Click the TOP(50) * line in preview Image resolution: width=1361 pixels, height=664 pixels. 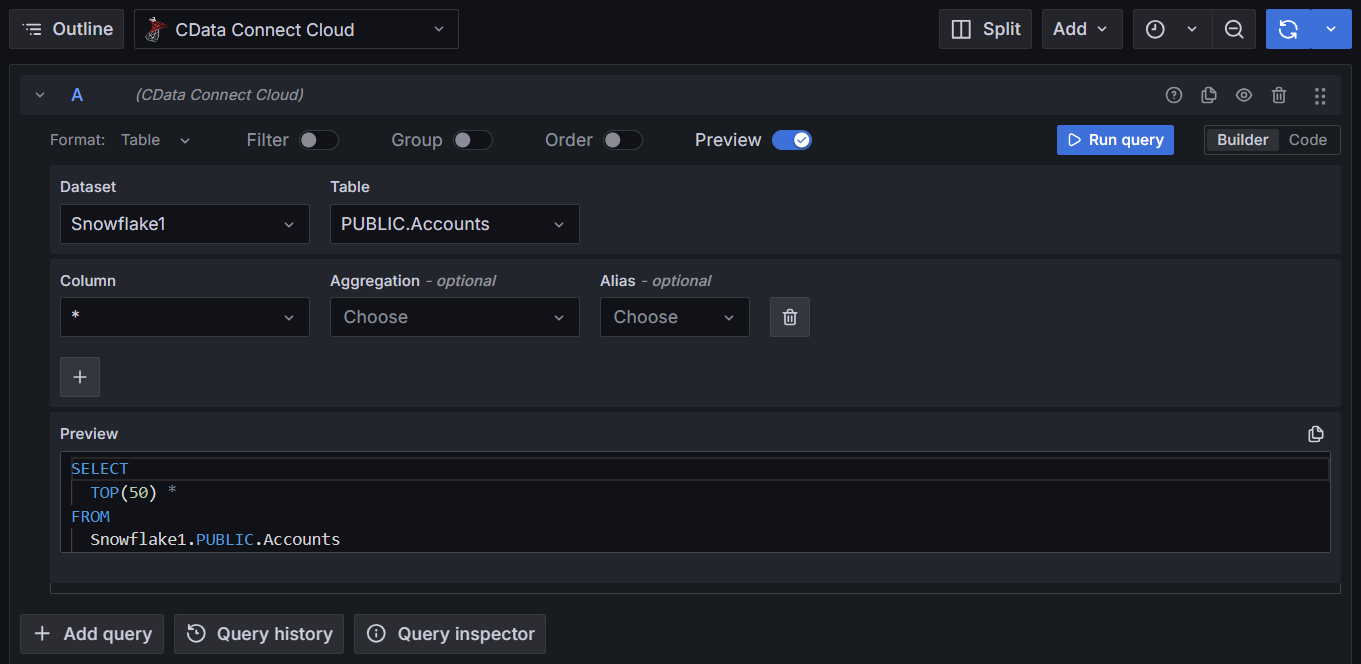pos(133,493)
